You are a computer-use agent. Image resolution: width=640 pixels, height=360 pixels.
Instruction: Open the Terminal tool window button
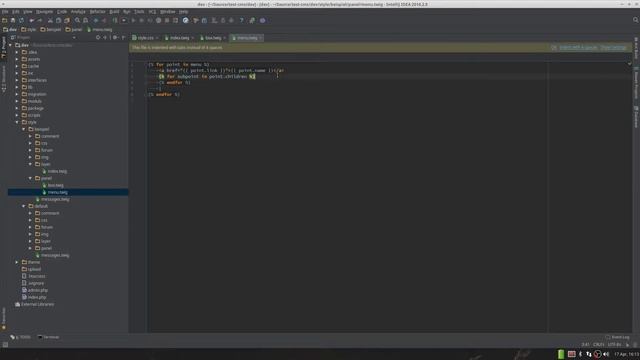click(x=49, y=337)
